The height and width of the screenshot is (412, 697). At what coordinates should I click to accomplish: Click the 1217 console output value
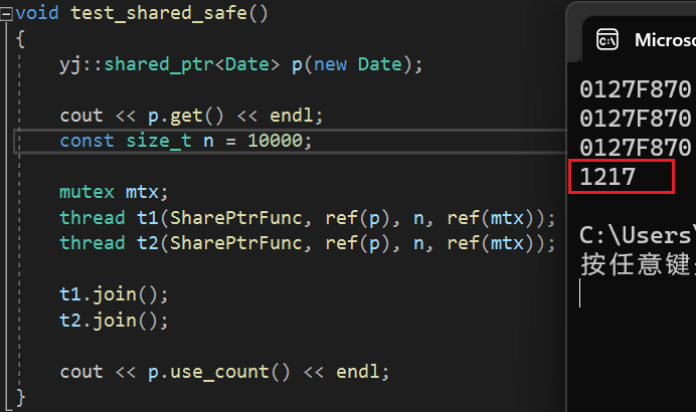point(608,177)
